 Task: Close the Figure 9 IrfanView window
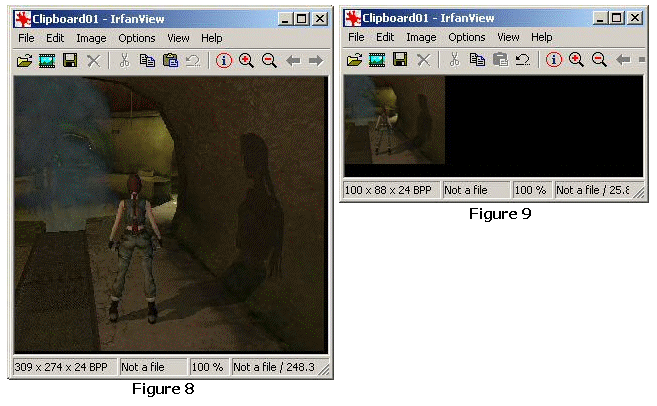635,18
